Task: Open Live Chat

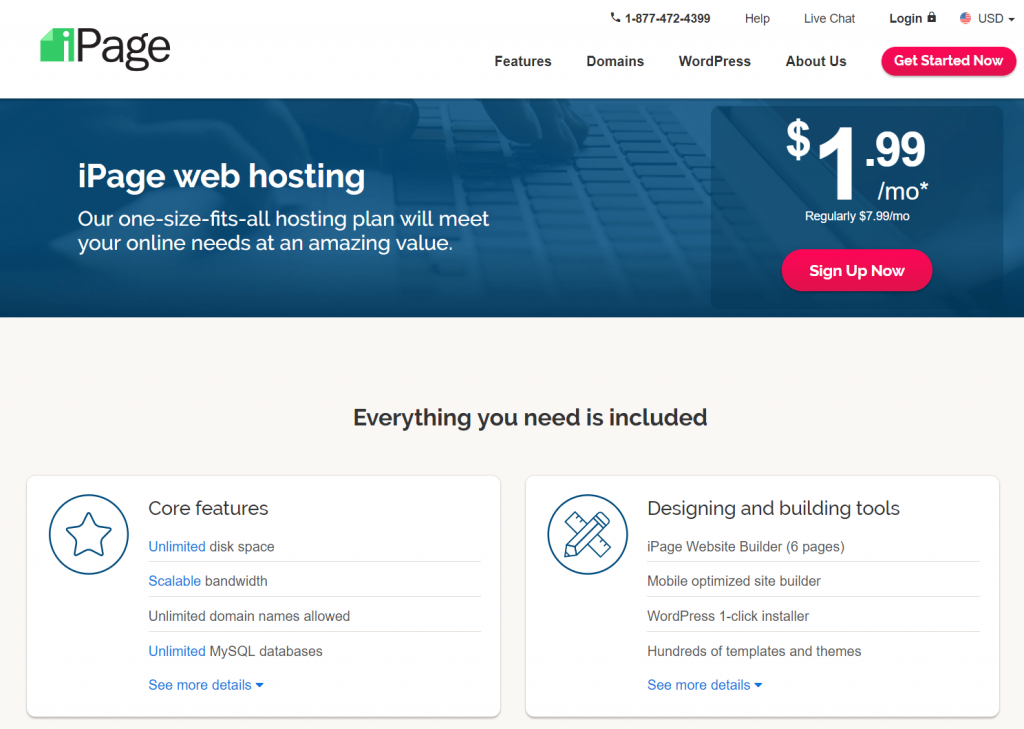Action: click(829, 18)
